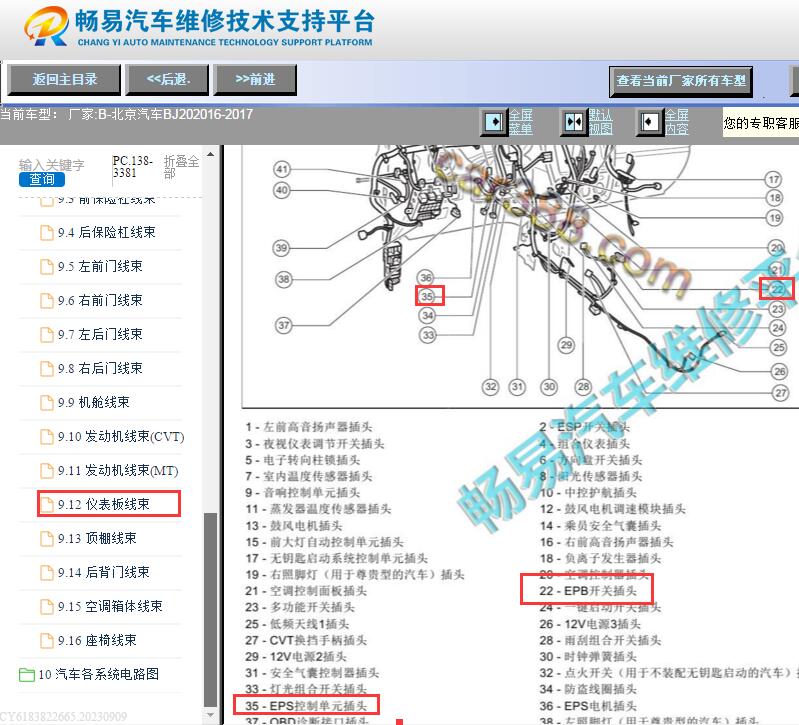Click callout number 22 in diagram
Viewport: 799px width, 725px height.
(x=777, y=289)
